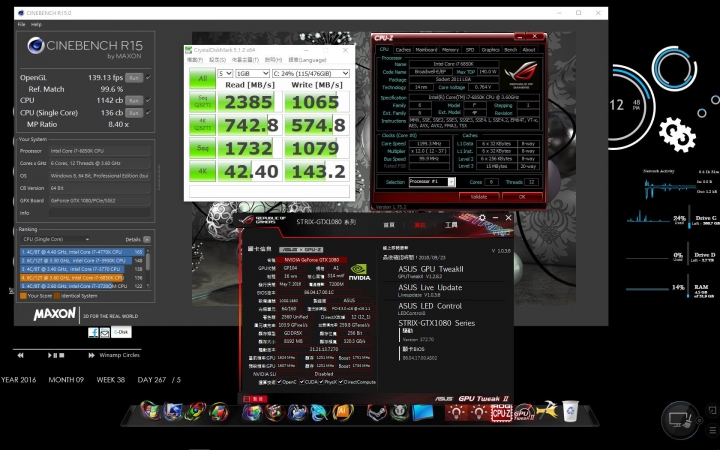The height and width of the screenshot is (450, 720).
Task: Click the Cinebench ranking list scrollbar
Action: [x=148, y=268]
